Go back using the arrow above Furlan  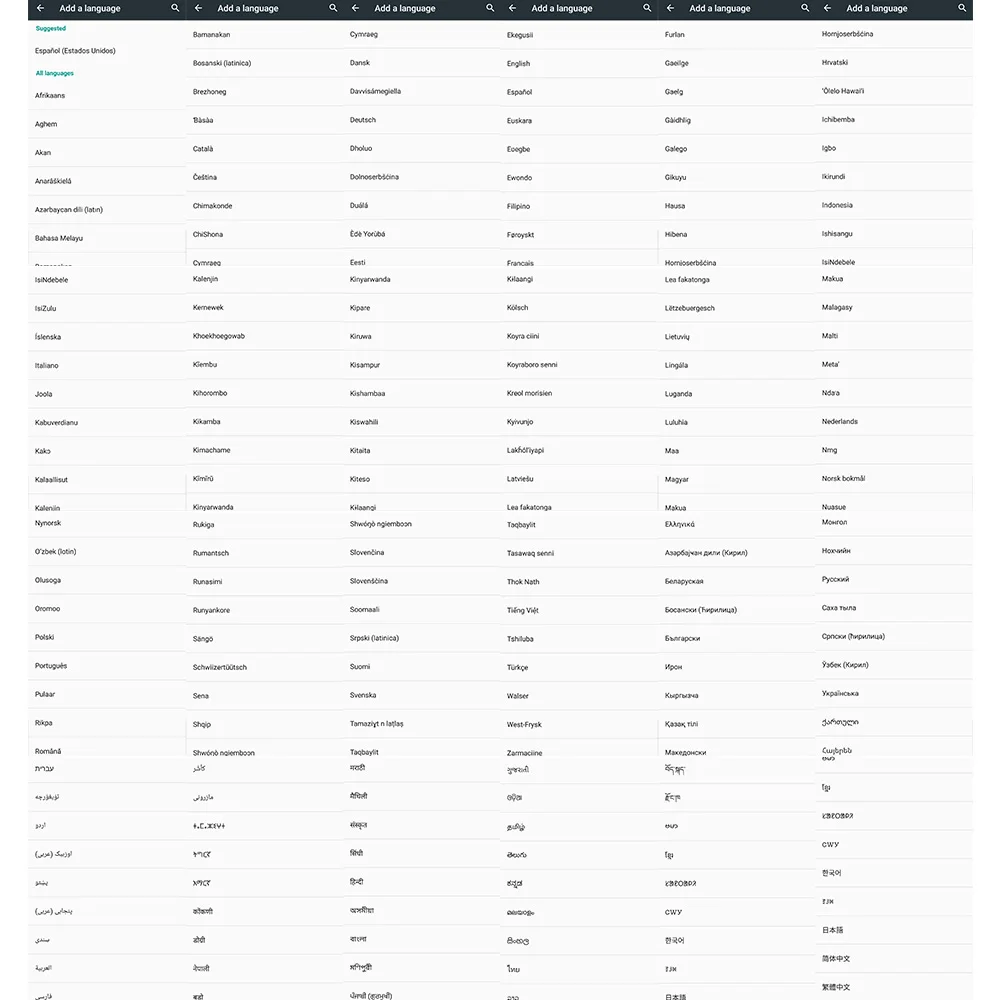click(670, 8)
